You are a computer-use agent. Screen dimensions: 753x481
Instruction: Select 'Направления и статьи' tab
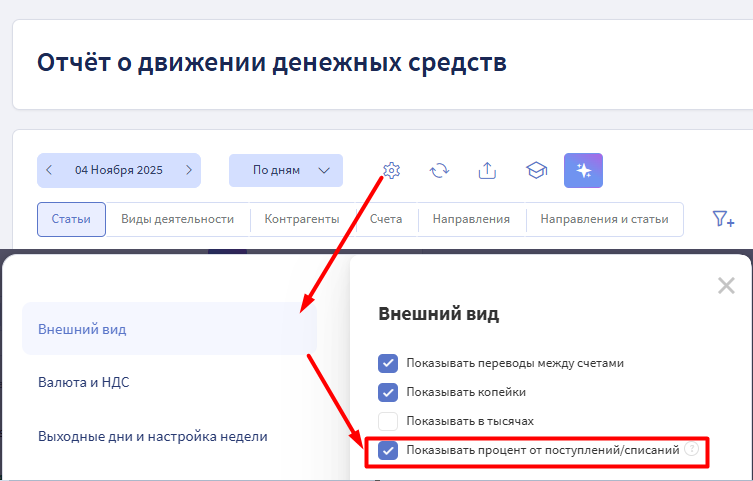[605, 219]
